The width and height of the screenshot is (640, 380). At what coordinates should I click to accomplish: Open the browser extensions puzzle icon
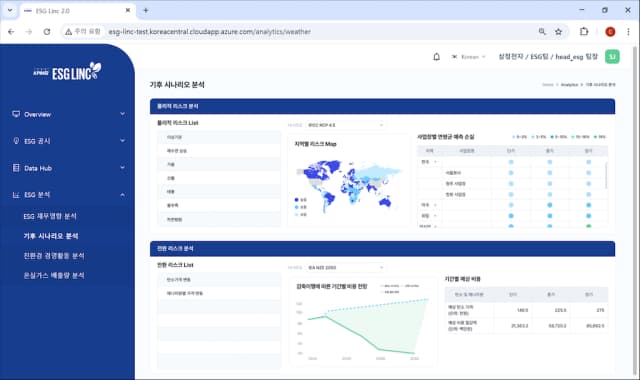pos(584,31)
